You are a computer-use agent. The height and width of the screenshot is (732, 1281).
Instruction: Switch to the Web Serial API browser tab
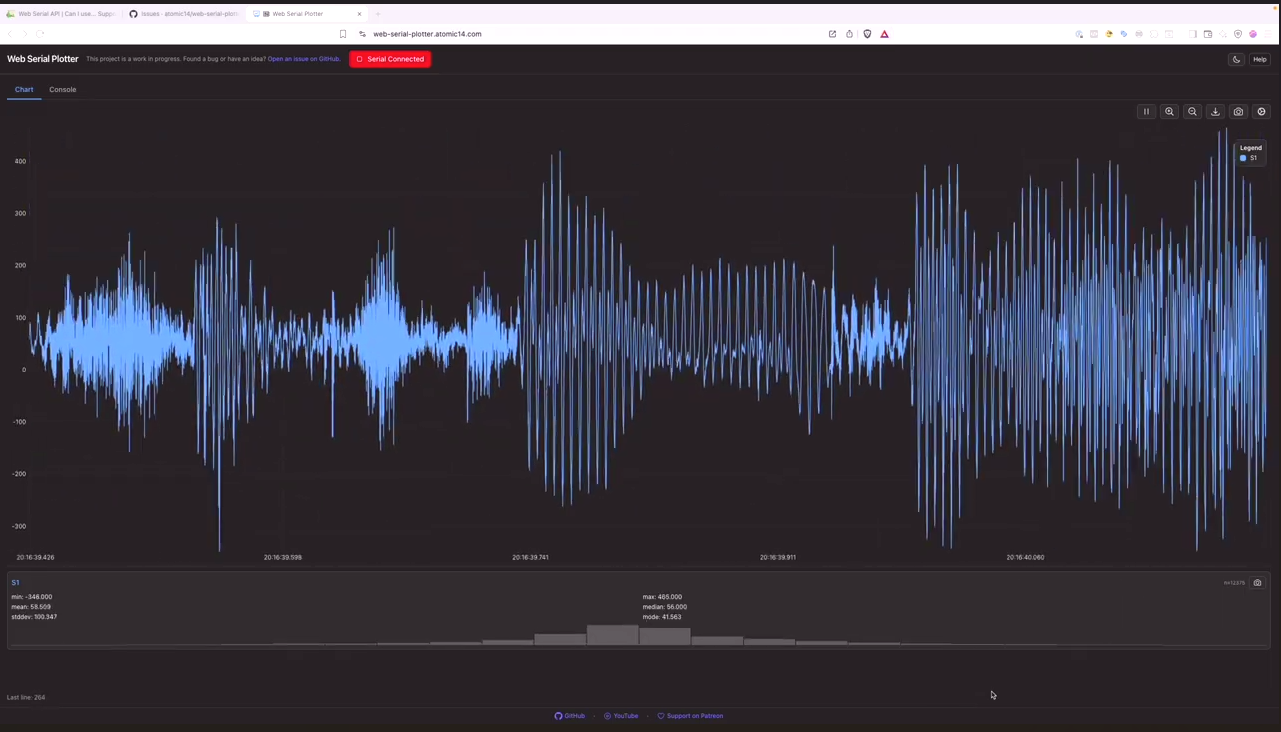coord(61,14)
